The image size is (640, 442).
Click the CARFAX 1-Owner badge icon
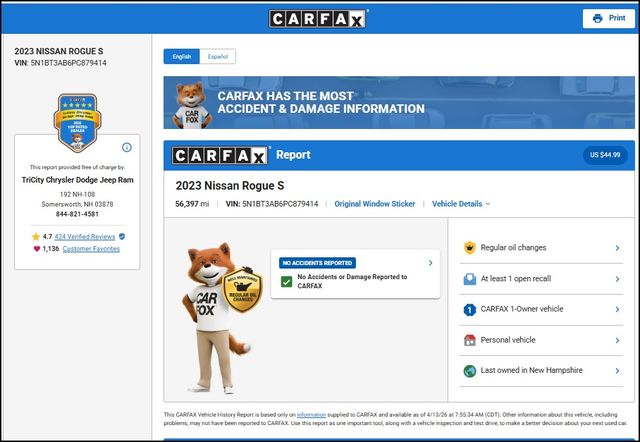click(468, 310)
